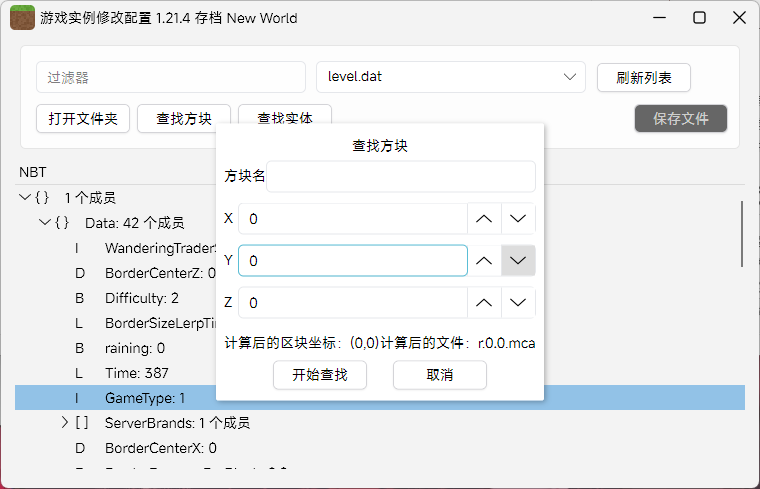
Task: Click the 开始查找 button
Action: 320,375
